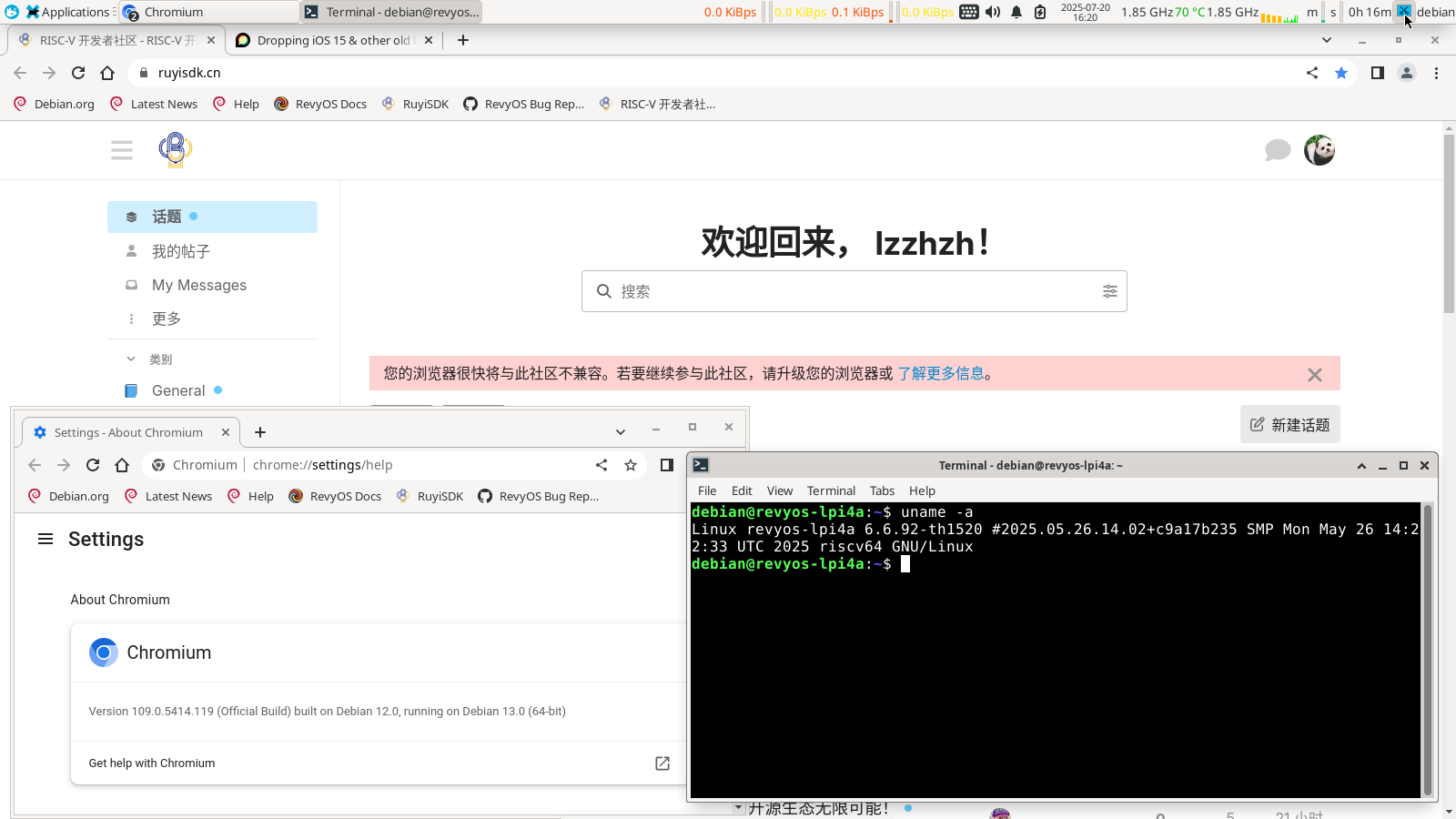Close the RISC-V 开发者社区 tab
1456x819 pixels.
pos(211,40)
